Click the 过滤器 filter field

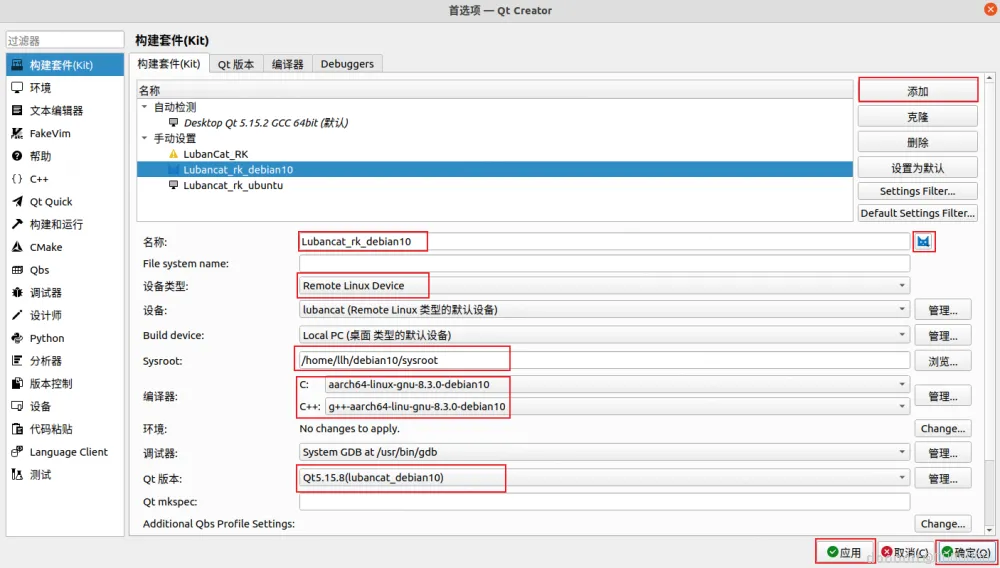(x=65, y=40)
